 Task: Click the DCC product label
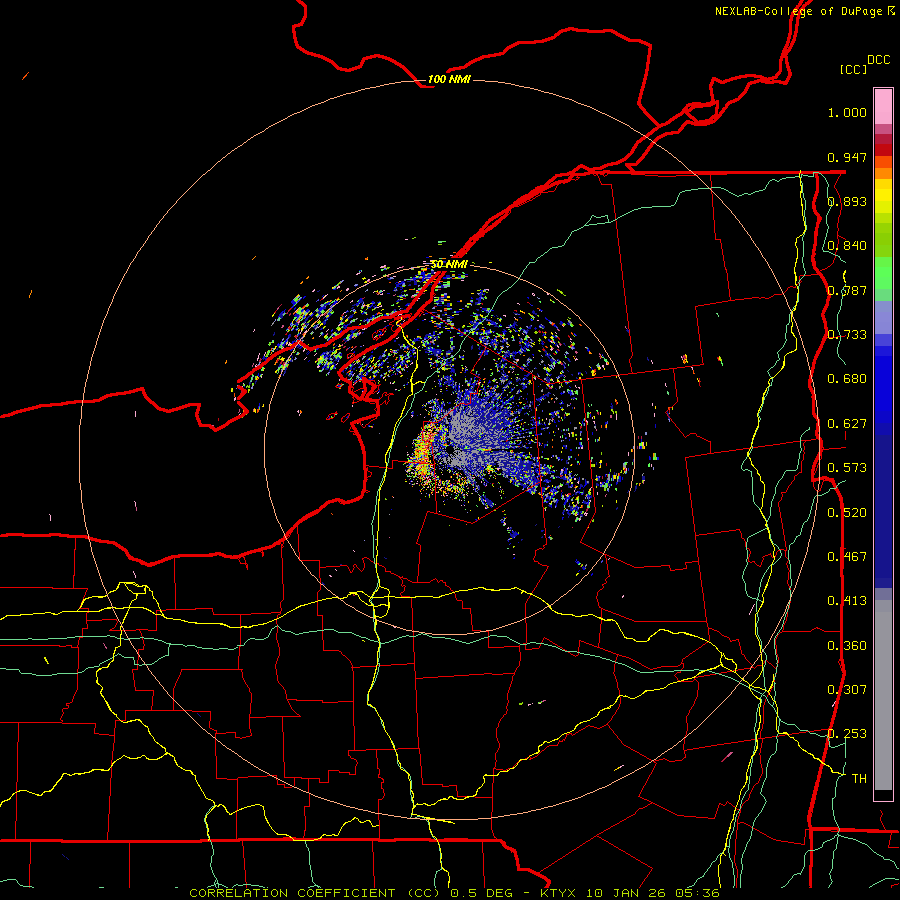(x=878, y=60)
